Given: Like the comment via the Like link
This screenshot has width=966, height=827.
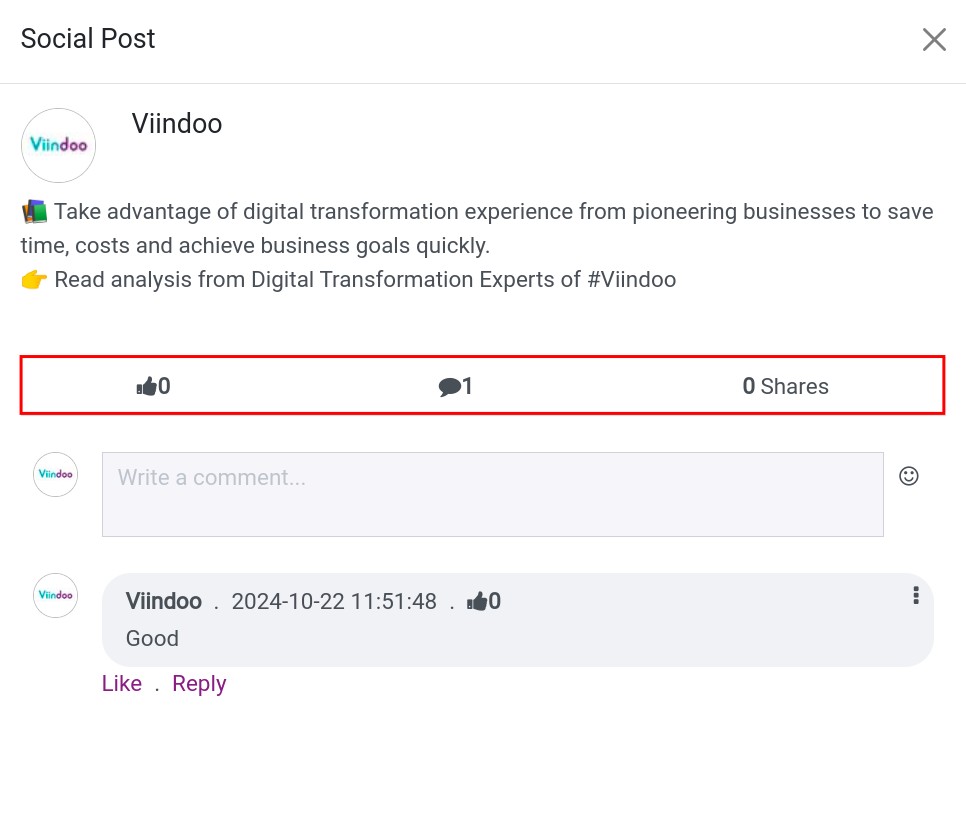Looking at the screenshot, I should point(122,684).
